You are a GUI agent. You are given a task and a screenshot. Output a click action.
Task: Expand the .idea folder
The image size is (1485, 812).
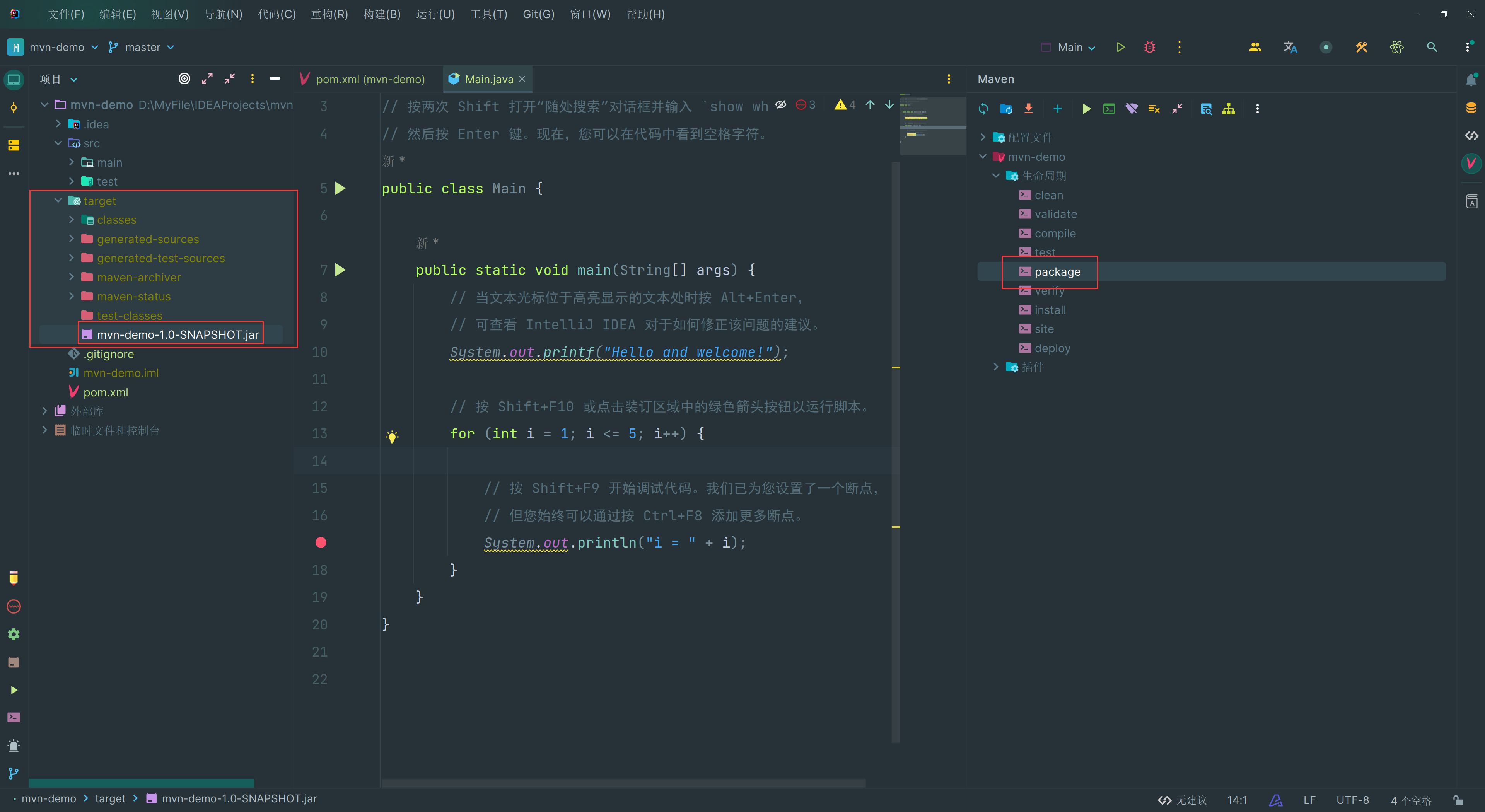pyautogui.click(x=58, y=124)
